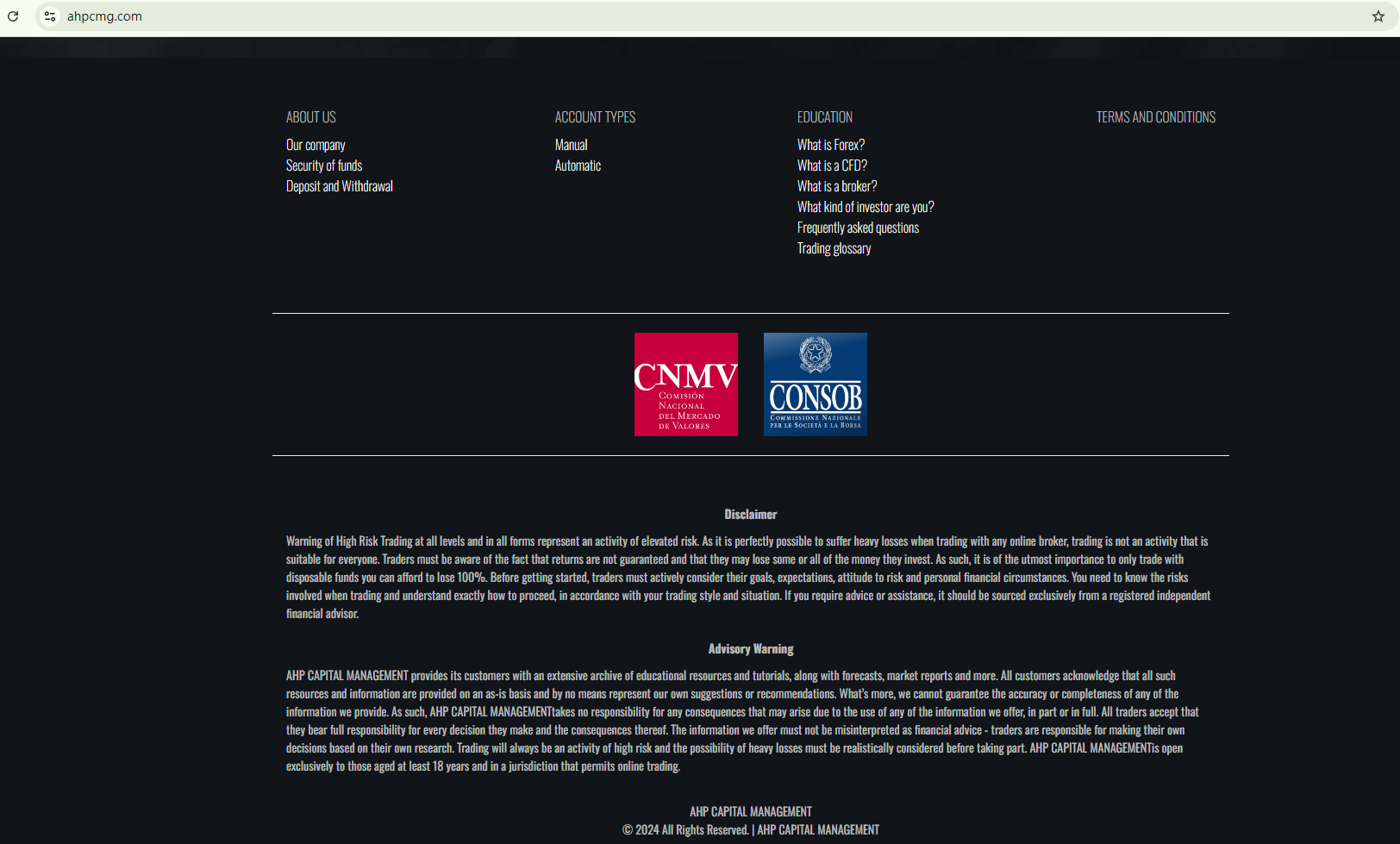Open the About Us heading link
1400x844 pixels.
click(x=311, y=117)
